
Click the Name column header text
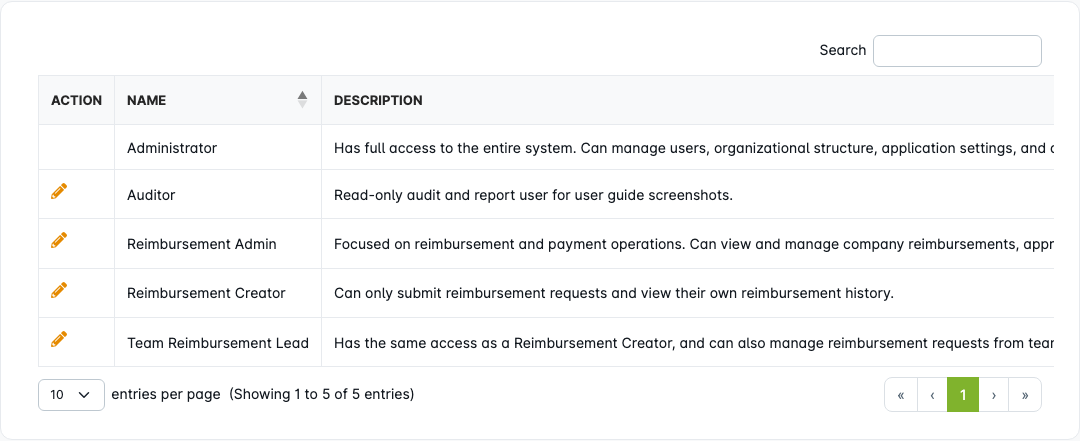(147, 100)
